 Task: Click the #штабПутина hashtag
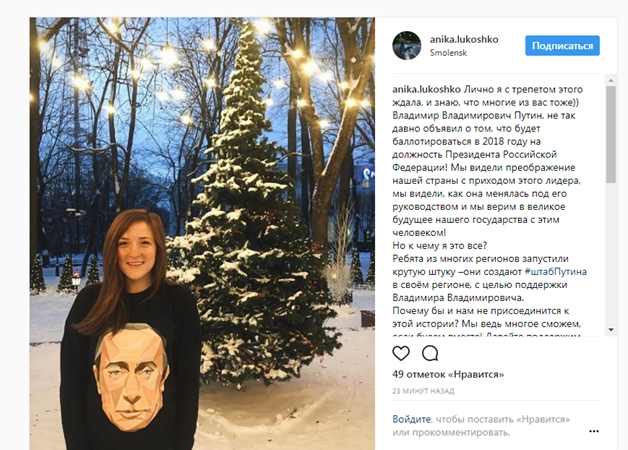556,271
